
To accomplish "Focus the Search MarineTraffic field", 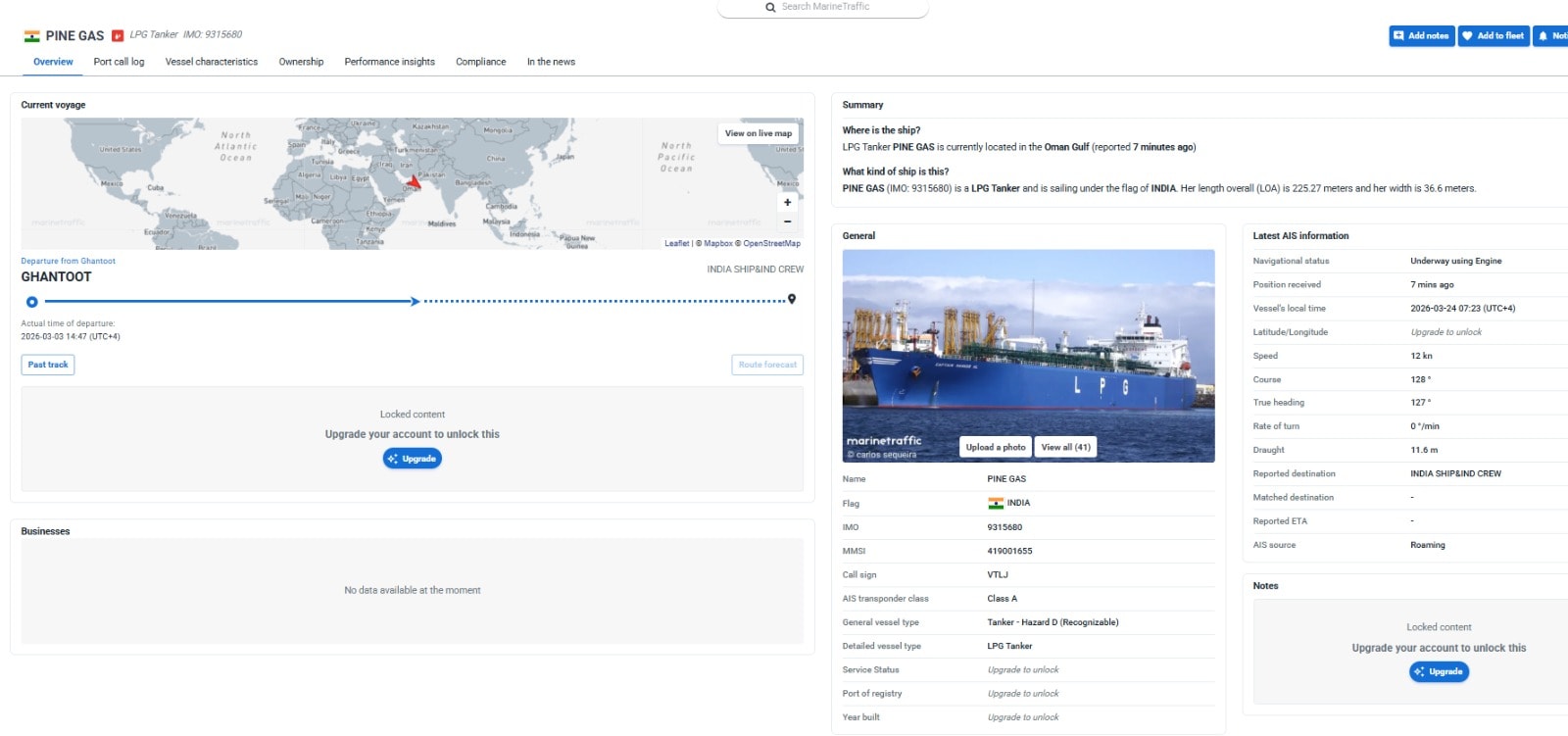I will click(833, 7).
